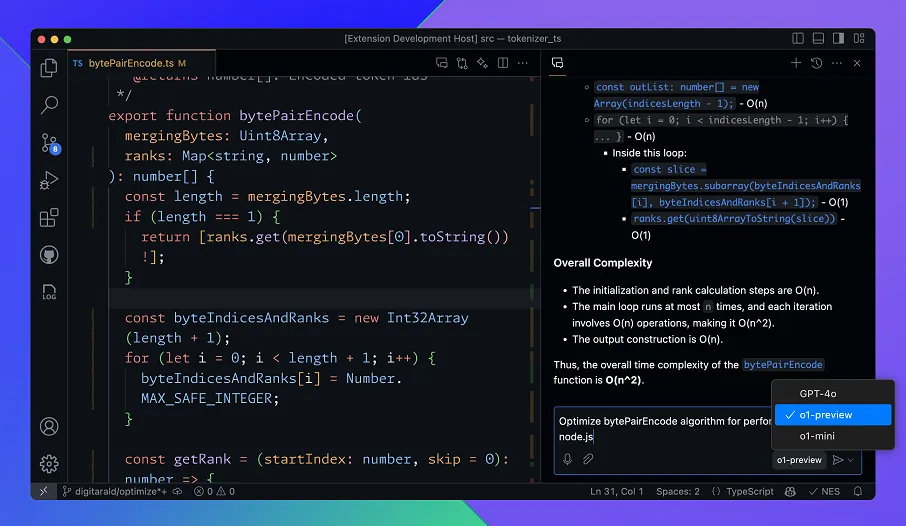Expand the send button dropdown chevron
The width and height of the screenshot is (906, 526).
pyautogui.click(x=851, y=460)
